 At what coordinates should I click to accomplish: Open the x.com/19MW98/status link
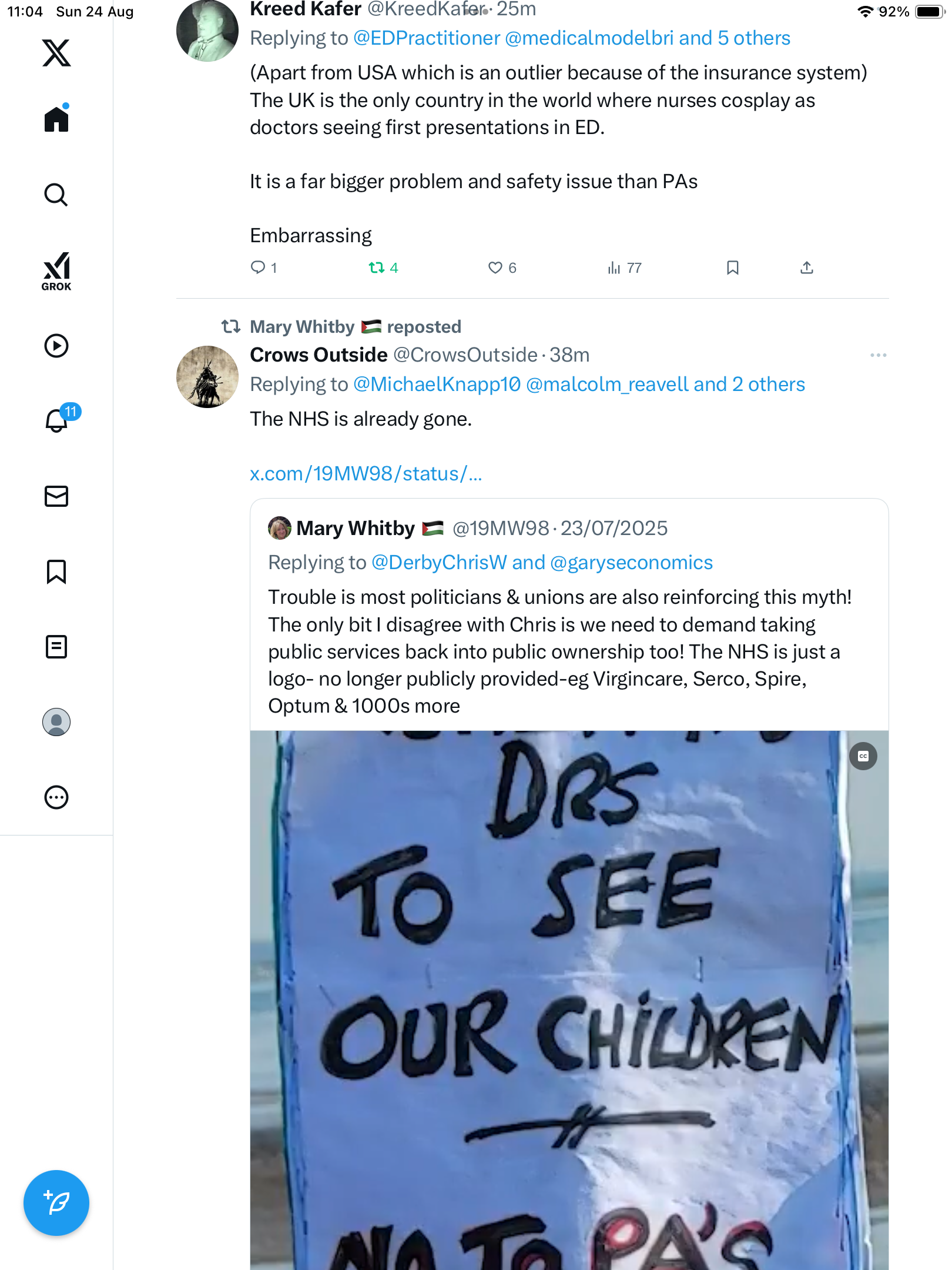click(366, 474)
